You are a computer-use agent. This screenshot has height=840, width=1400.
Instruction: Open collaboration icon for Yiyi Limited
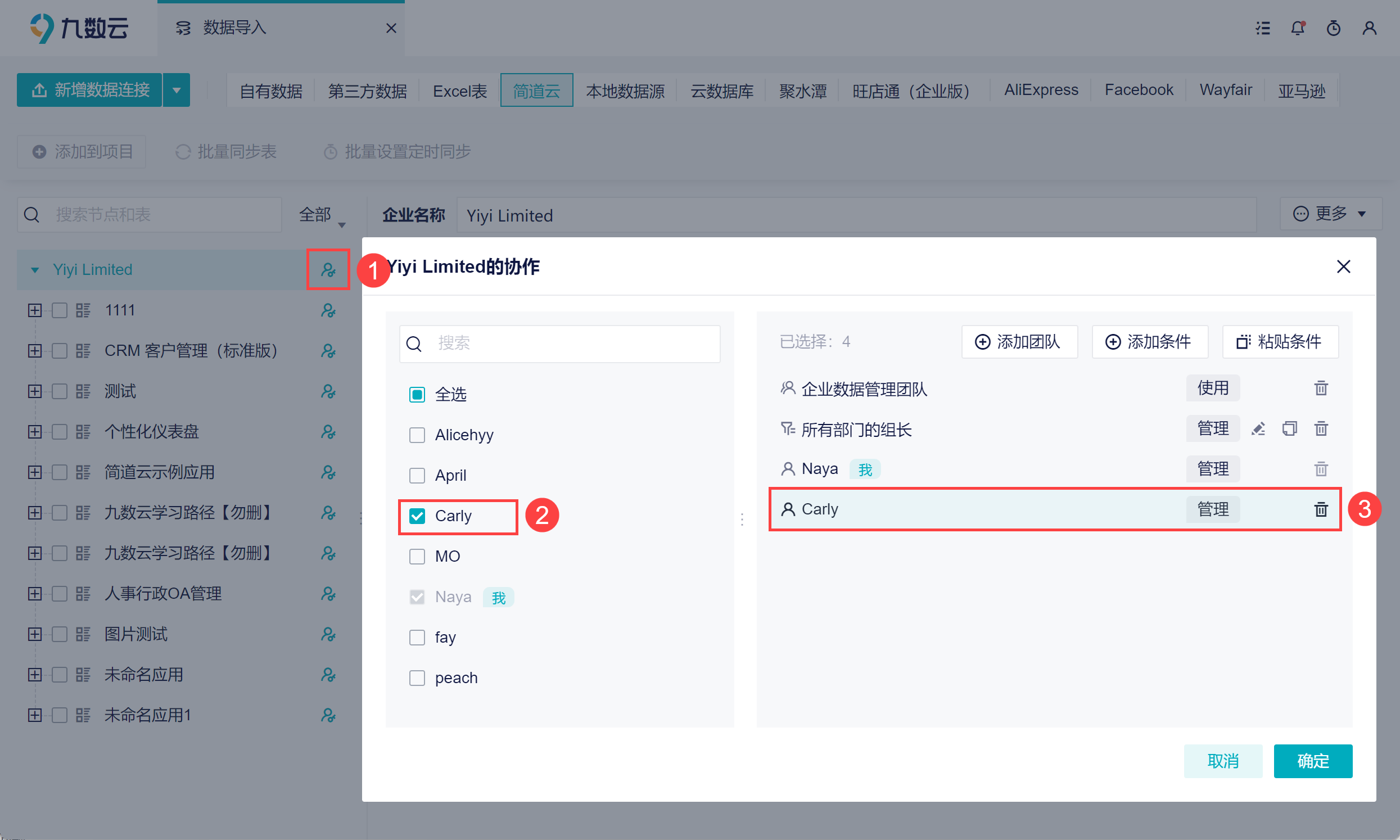[328, 269]
